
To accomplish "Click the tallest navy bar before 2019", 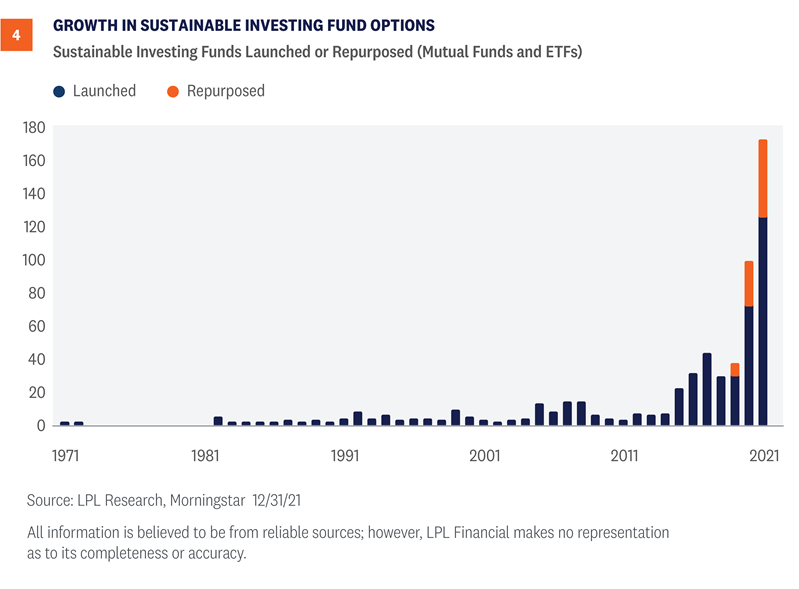I will (x=707, y=389).
